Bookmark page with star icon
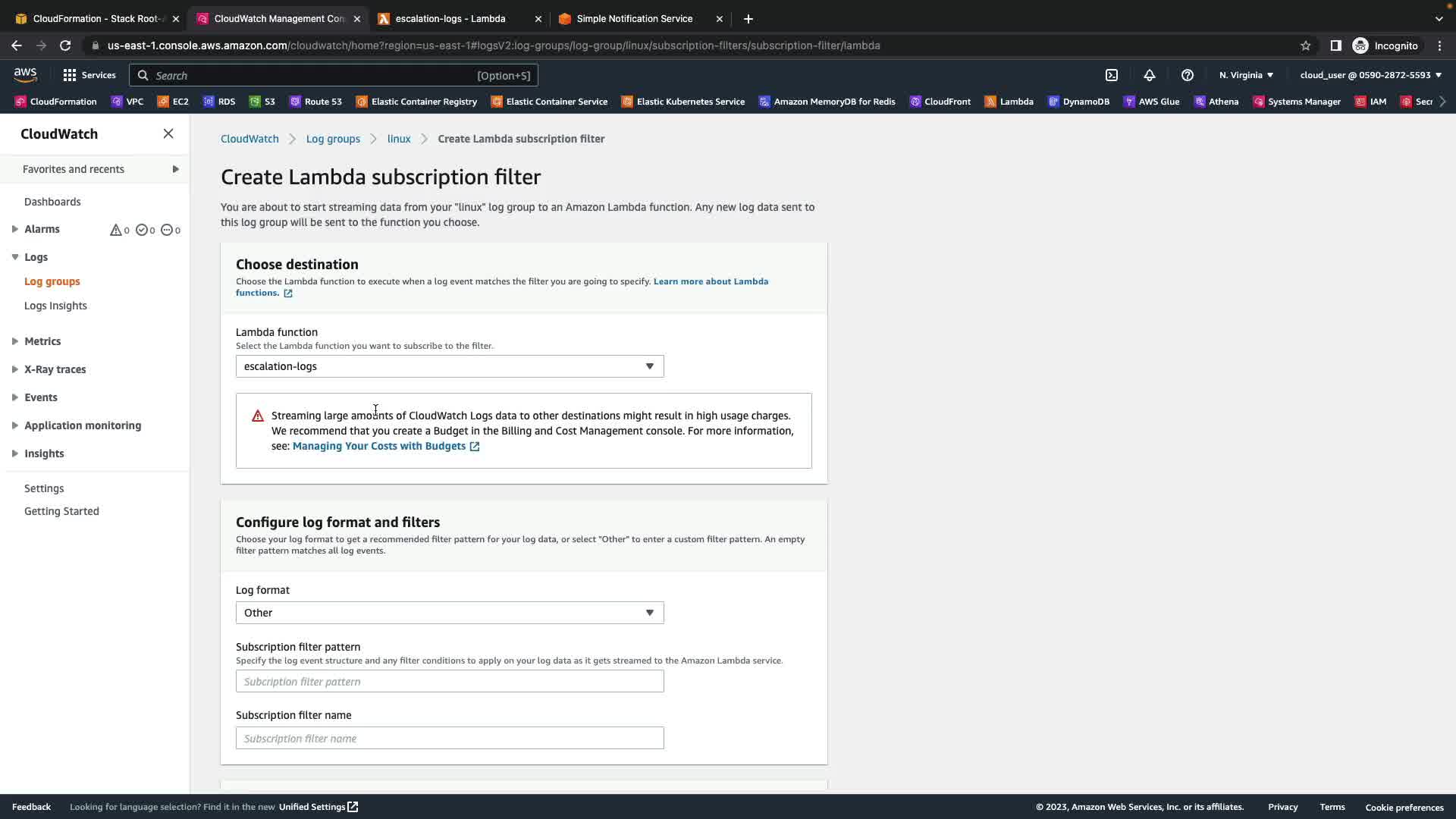This screenshot has width=1456, height=819. [1305, 45]
